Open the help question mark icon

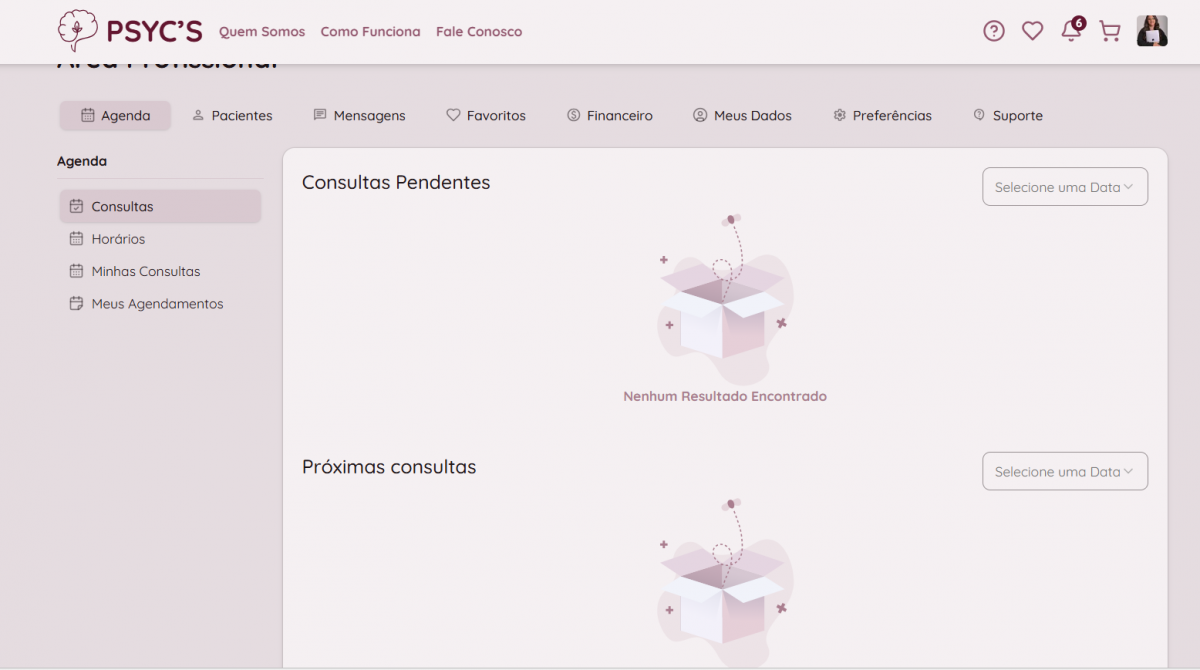click(x=993, y=31)
